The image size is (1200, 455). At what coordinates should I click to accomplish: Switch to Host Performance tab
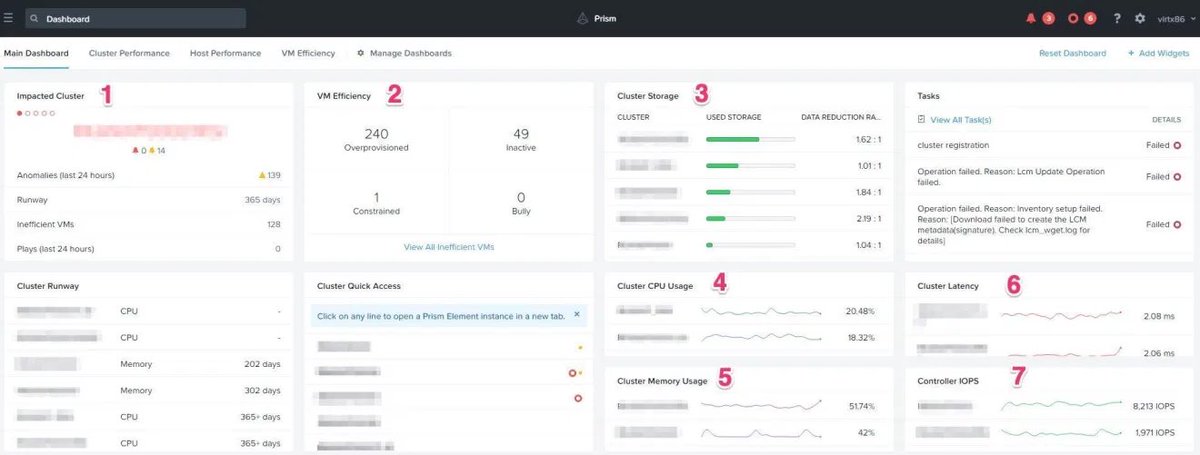coord(225,53)
